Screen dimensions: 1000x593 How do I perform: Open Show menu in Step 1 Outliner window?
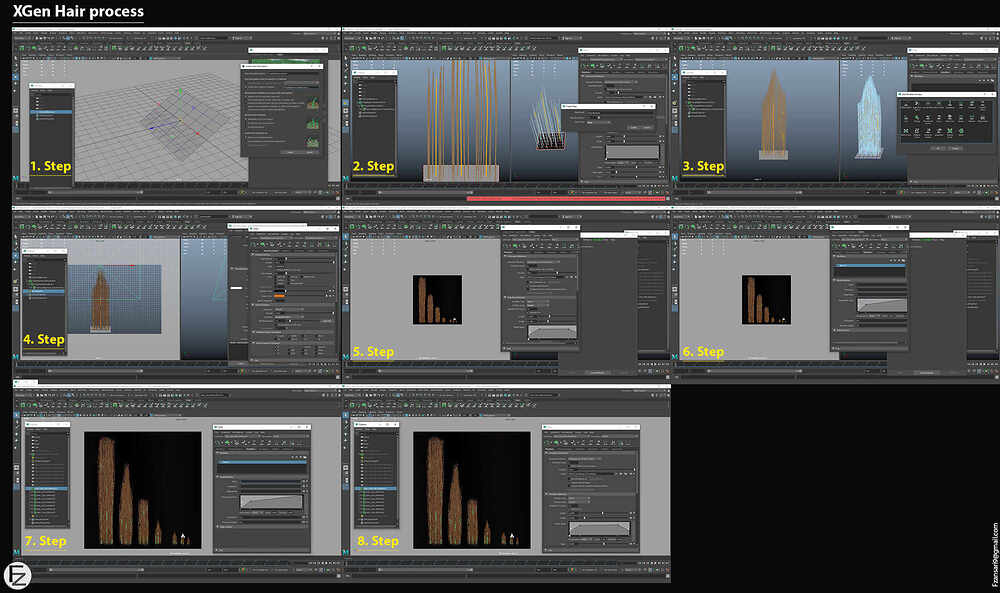pyautogui.click(x=41, y=90)
